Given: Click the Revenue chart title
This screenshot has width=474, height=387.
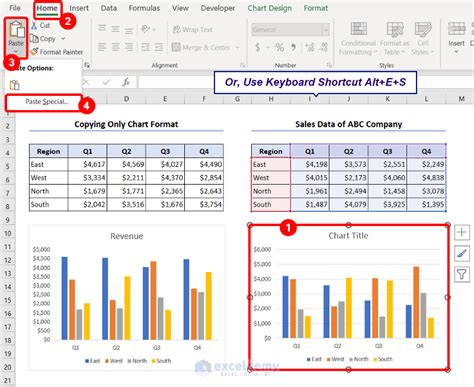Looking at the screenshot, I should click(127, 236).
